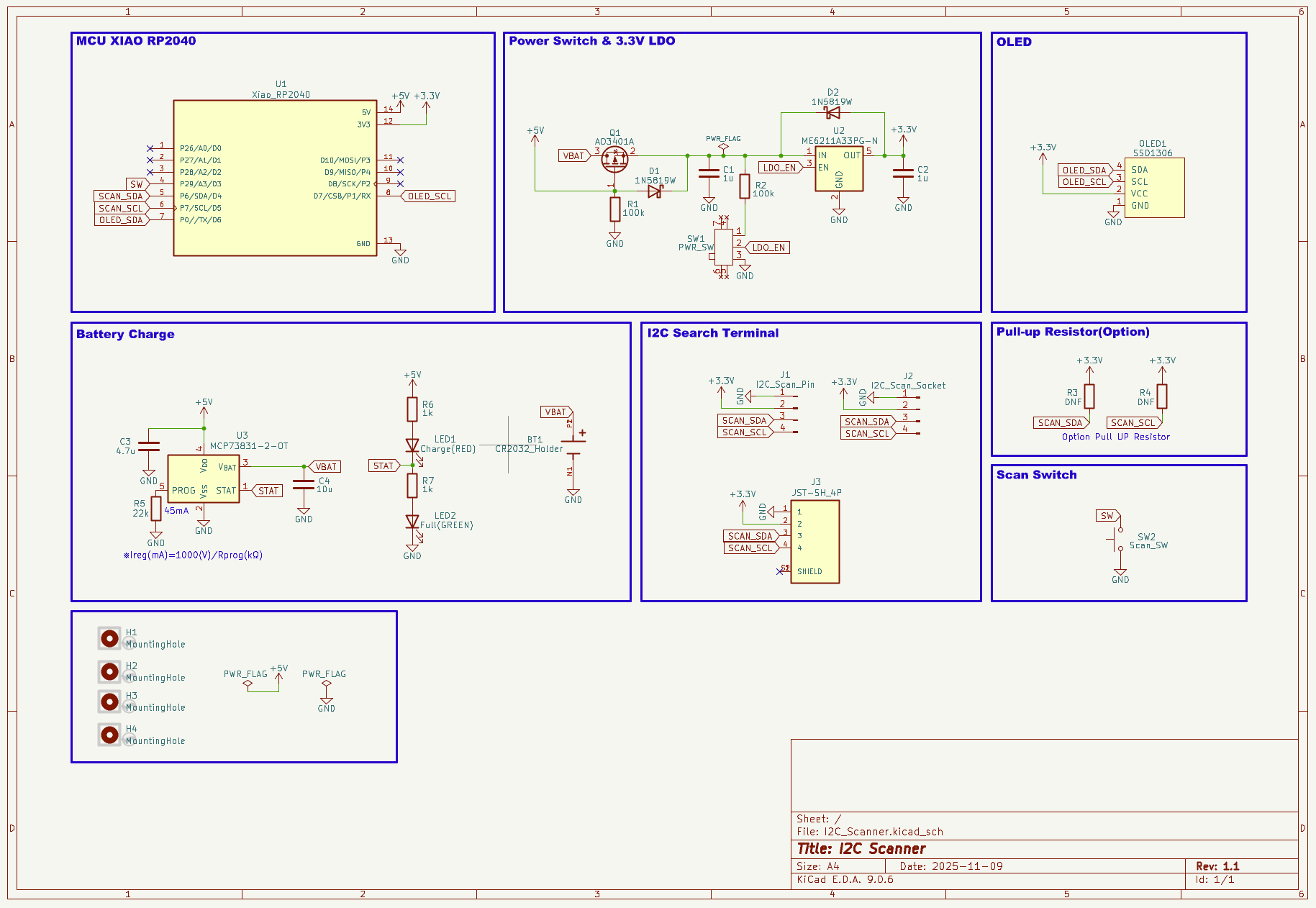The width and height of the screenshot is (1316, 908).
Task: Click the OLED1 SSD1306 display module
Action: click(x=1154, y=188)
